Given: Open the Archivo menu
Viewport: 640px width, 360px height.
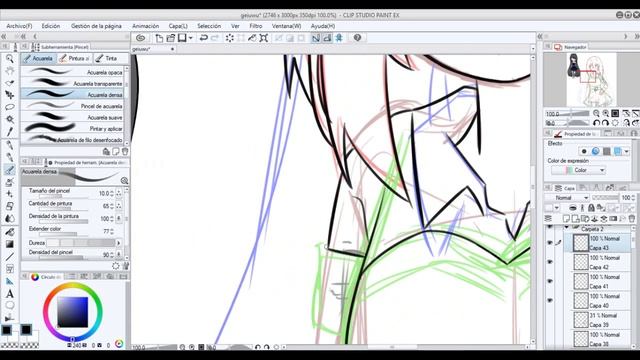Looking at the screenshot, I should pyautogui.click(x=19, y=26).
